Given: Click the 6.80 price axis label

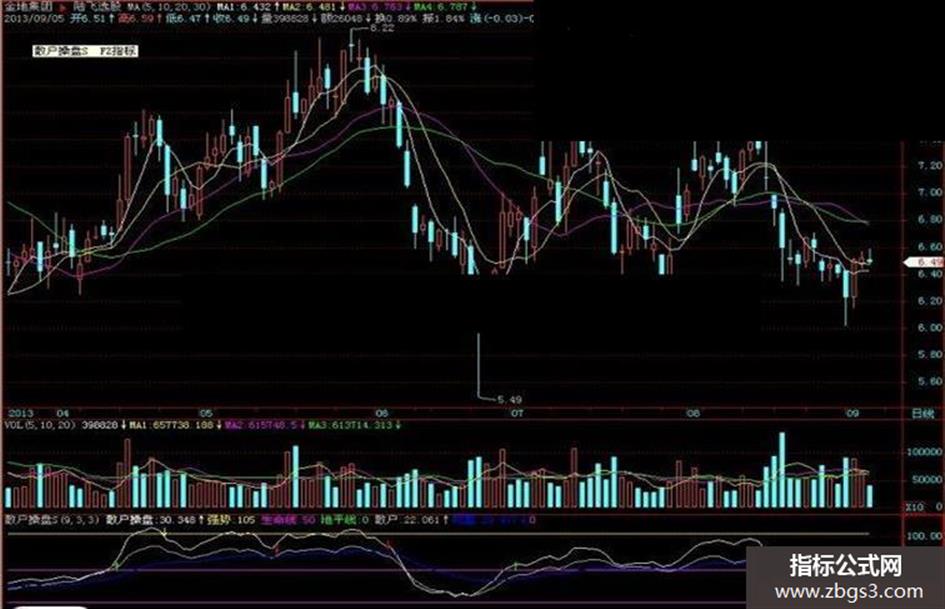Looking at the screenshot, I should click(x=930, y=219).
